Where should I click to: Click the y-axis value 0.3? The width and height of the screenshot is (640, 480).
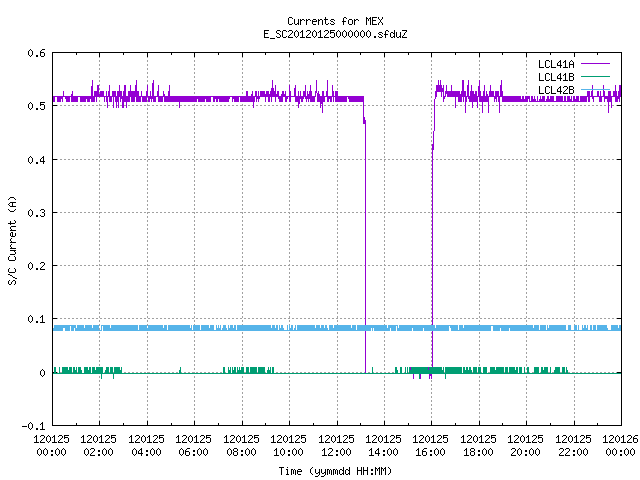pos(36,213)
